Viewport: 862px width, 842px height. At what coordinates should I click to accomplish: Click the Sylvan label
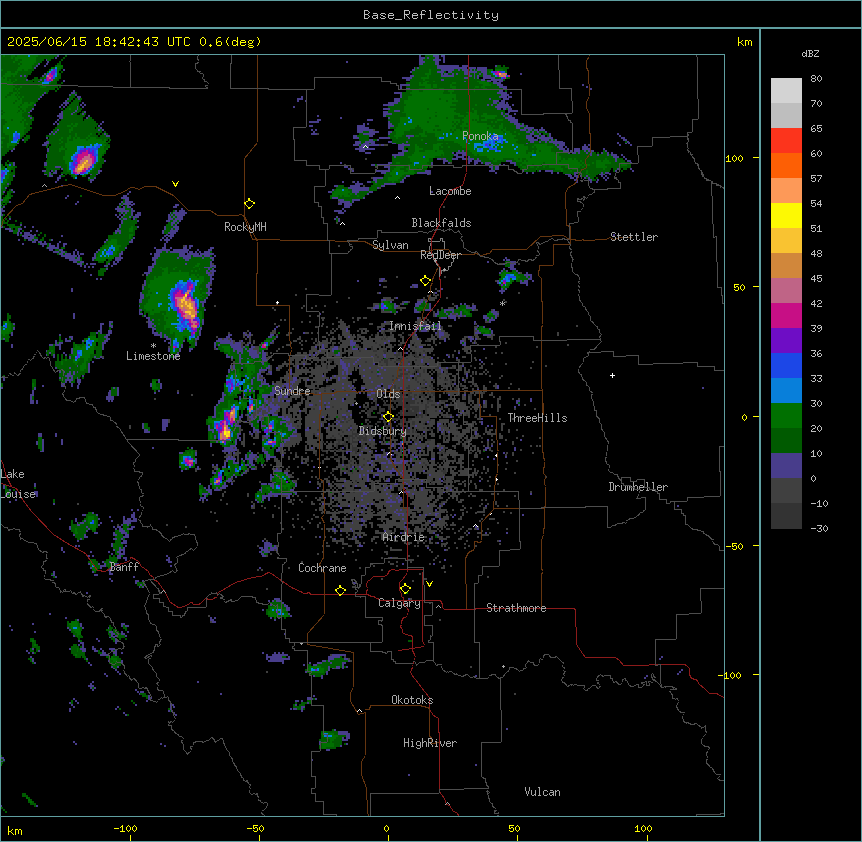tap(390, 245)
